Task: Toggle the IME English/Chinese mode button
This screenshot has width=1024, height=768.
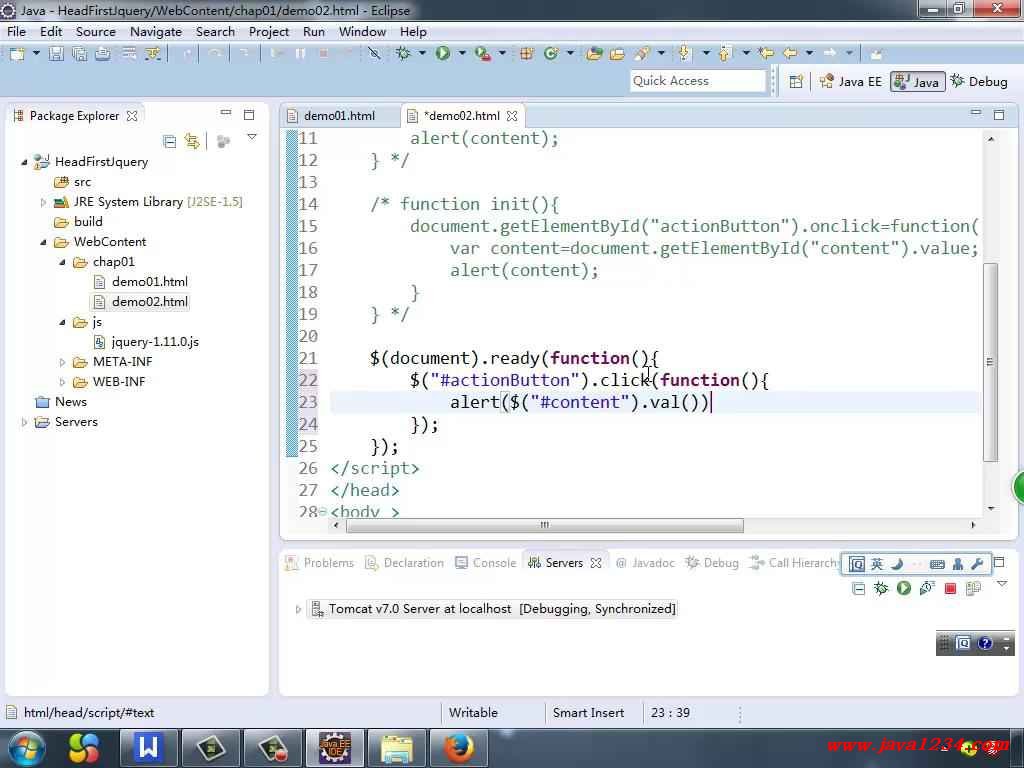Action: (877, 564)
